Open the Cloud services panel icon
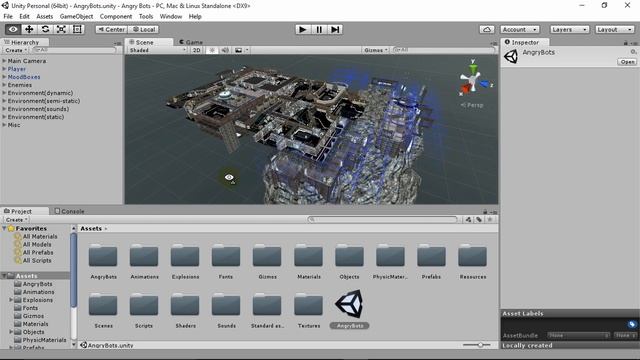The image size is (640, 360). tap(487, 29)
